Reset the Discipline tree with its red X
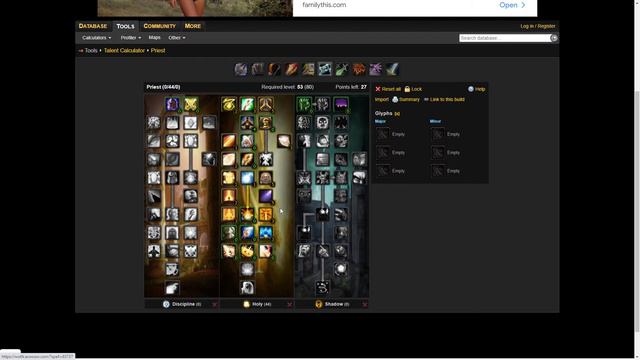Image resolution: width=640 pixels, height=360 pixels. [x=215, y=304]
